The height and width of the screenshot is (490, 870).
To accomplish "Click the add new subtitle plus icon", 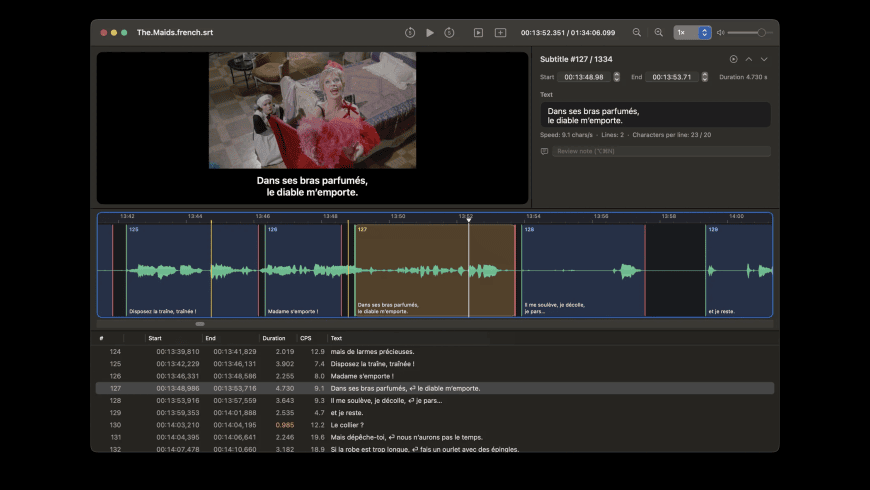I will pos(500,33).
